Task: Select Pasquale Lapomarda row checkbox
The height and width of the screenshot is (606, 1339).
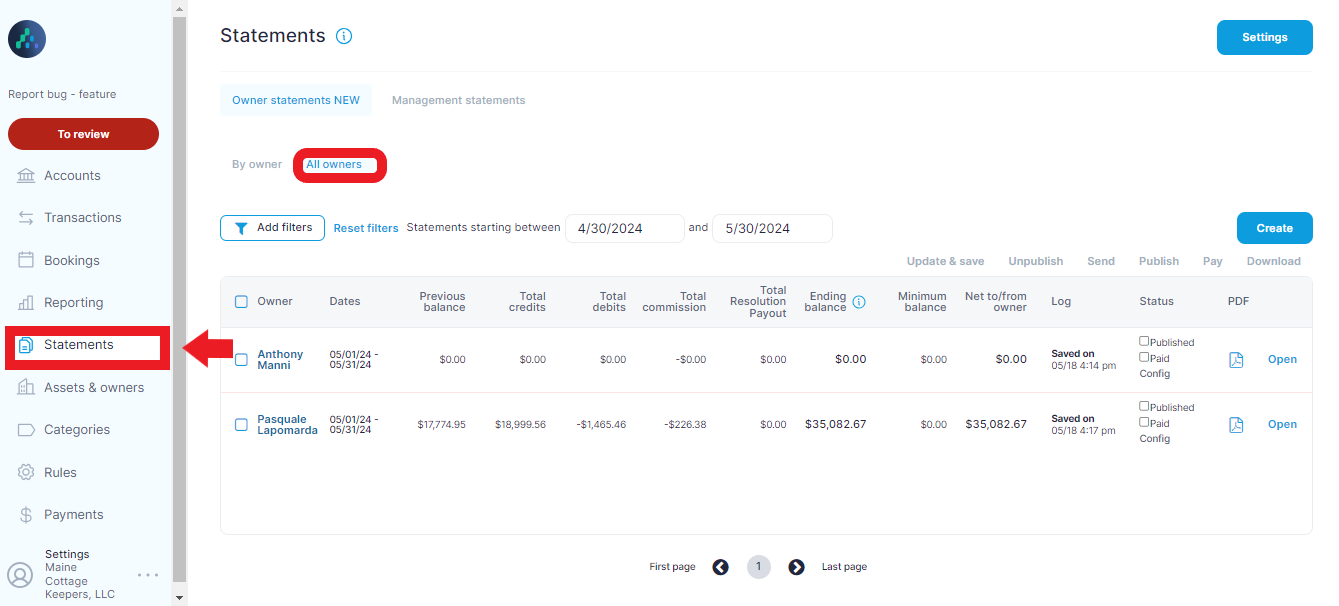Action: point(241,425)
